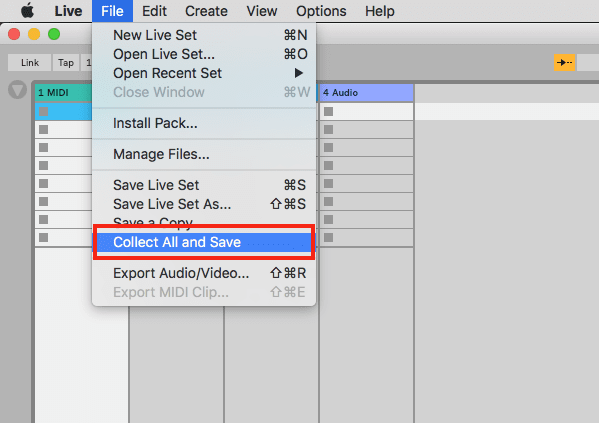Click the highlighted first clip slot in 1 MIDI
Viewport: 599px width, 423px height.
pos(63,112)
